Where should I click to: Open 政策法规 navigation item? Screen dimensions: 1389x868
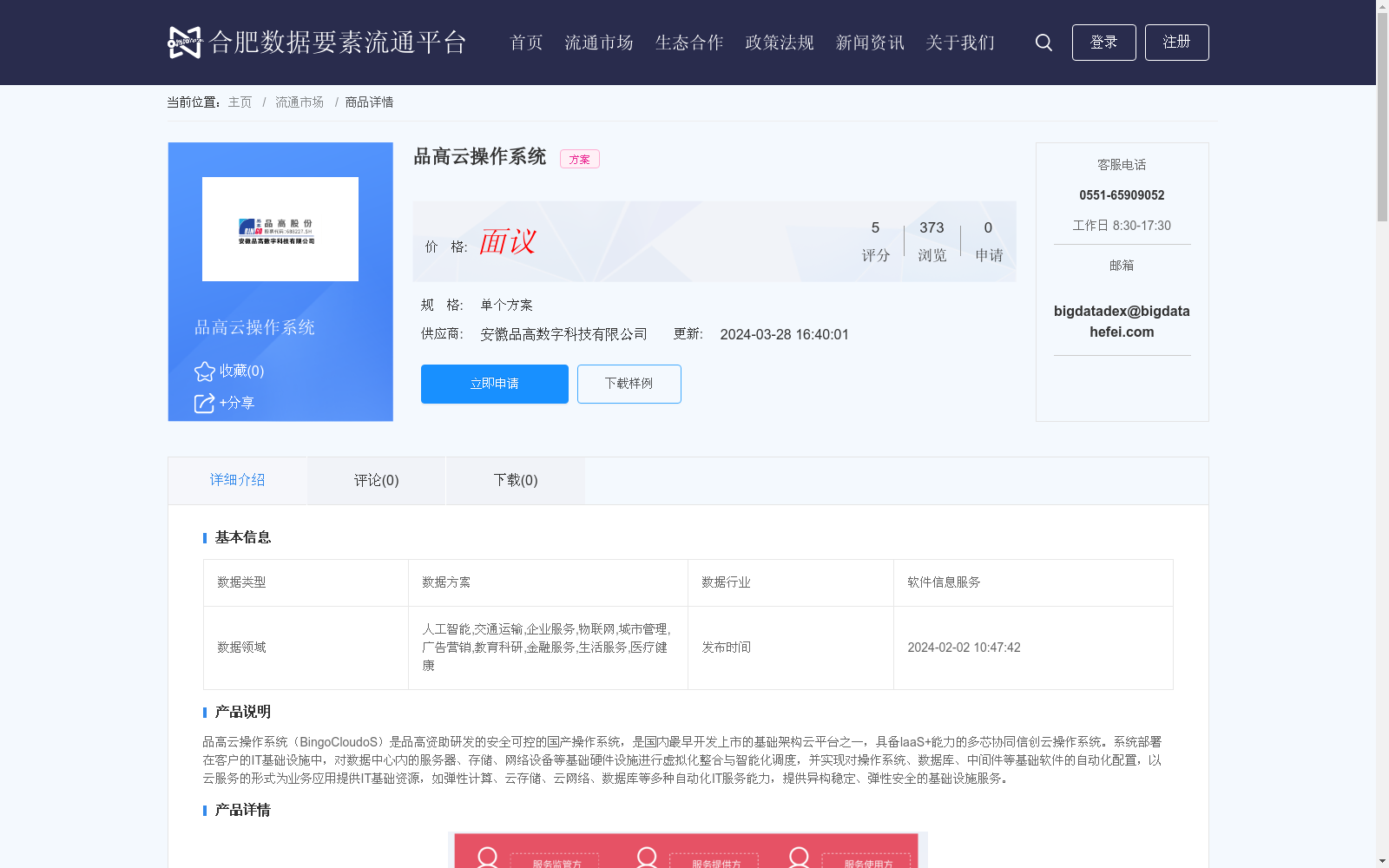click(x=780, y=43)
